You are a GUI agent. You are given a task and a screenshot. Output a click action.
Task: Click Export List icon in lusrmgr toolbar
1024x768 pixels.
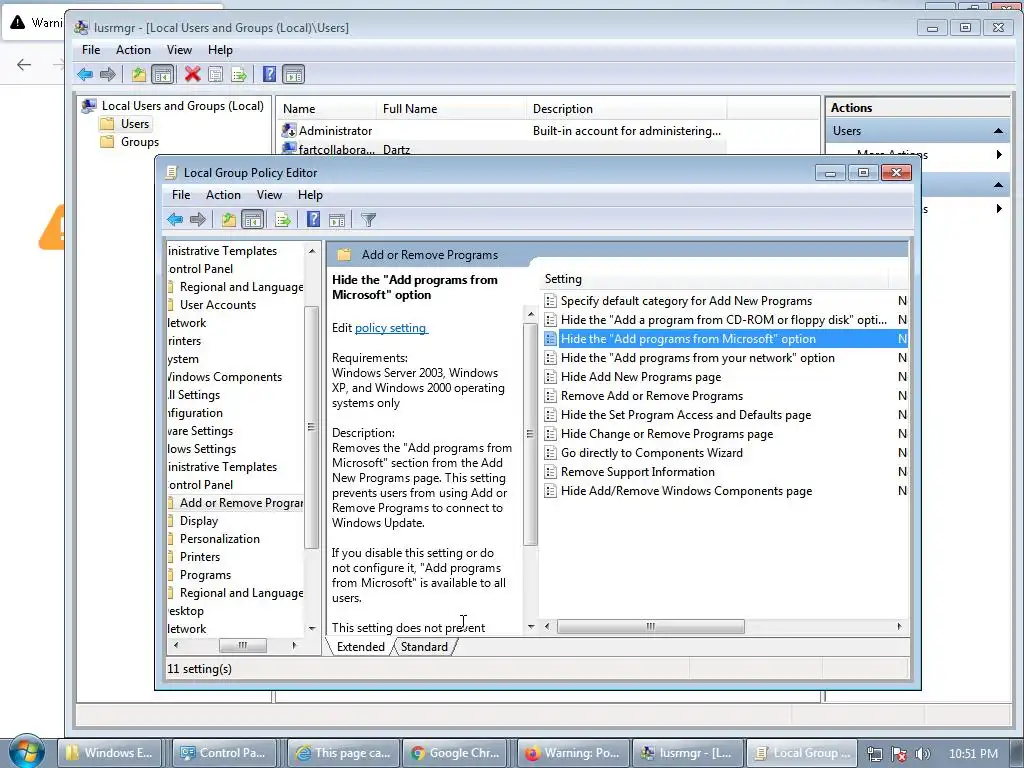[x=239, y=74]
